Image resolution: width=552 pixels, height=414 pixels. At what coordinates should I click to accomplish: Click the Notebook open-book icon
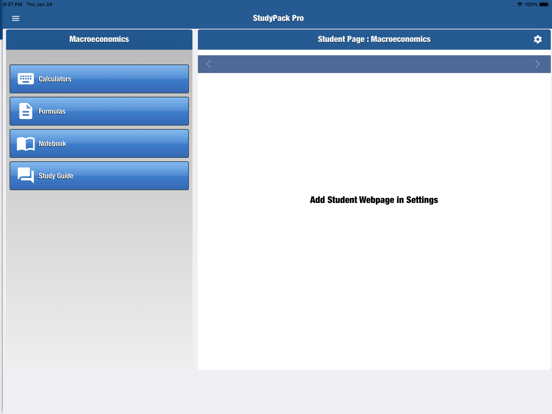tap(26, 144)
